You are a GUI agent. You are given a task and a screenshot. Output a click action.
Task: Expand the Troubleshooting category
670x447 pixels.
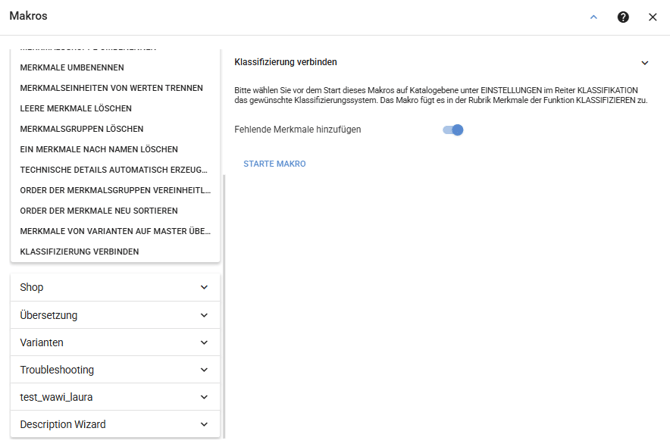tap(114, 370)
